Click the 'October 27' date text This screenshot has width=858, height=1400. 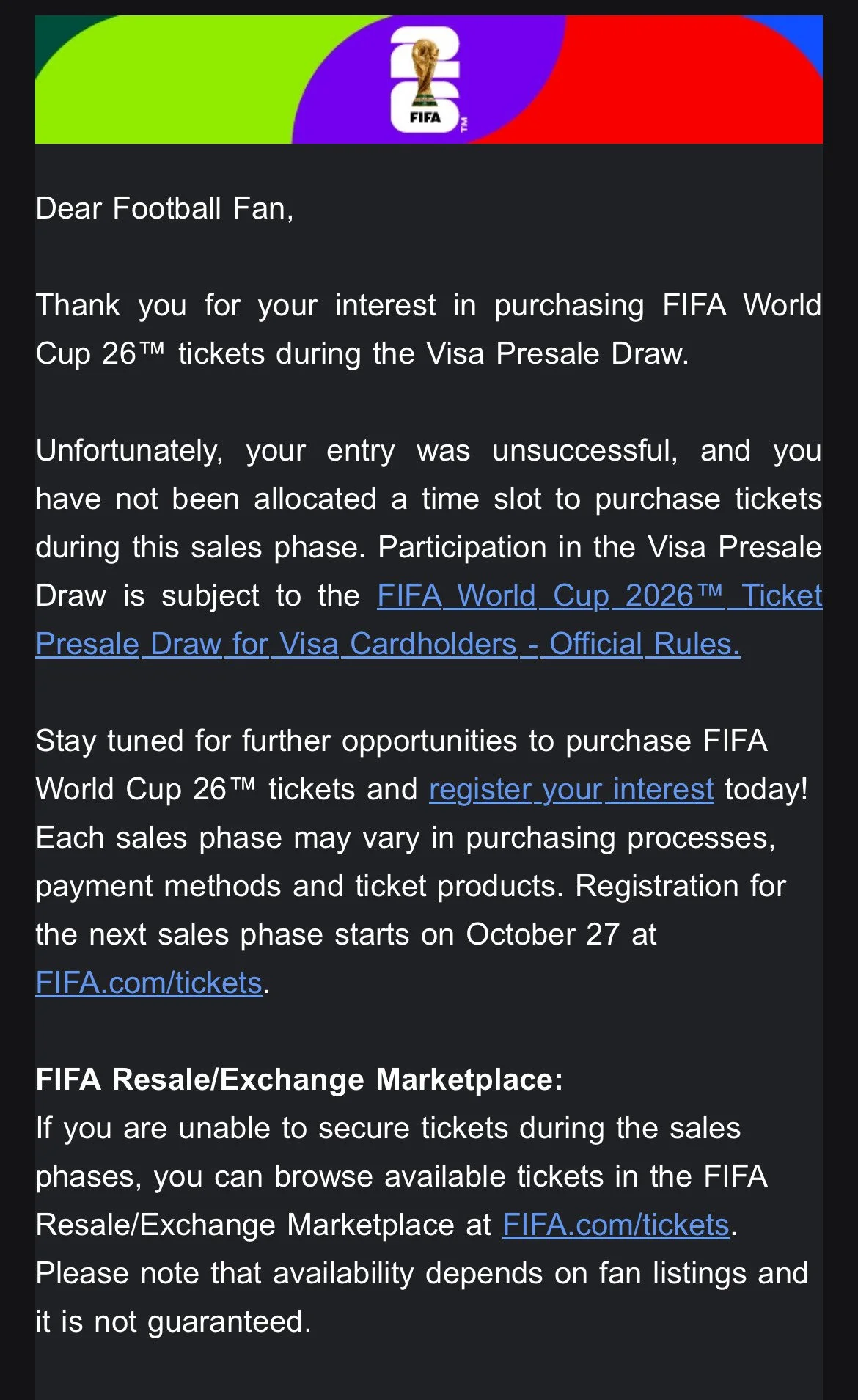(x=543, y=934)
